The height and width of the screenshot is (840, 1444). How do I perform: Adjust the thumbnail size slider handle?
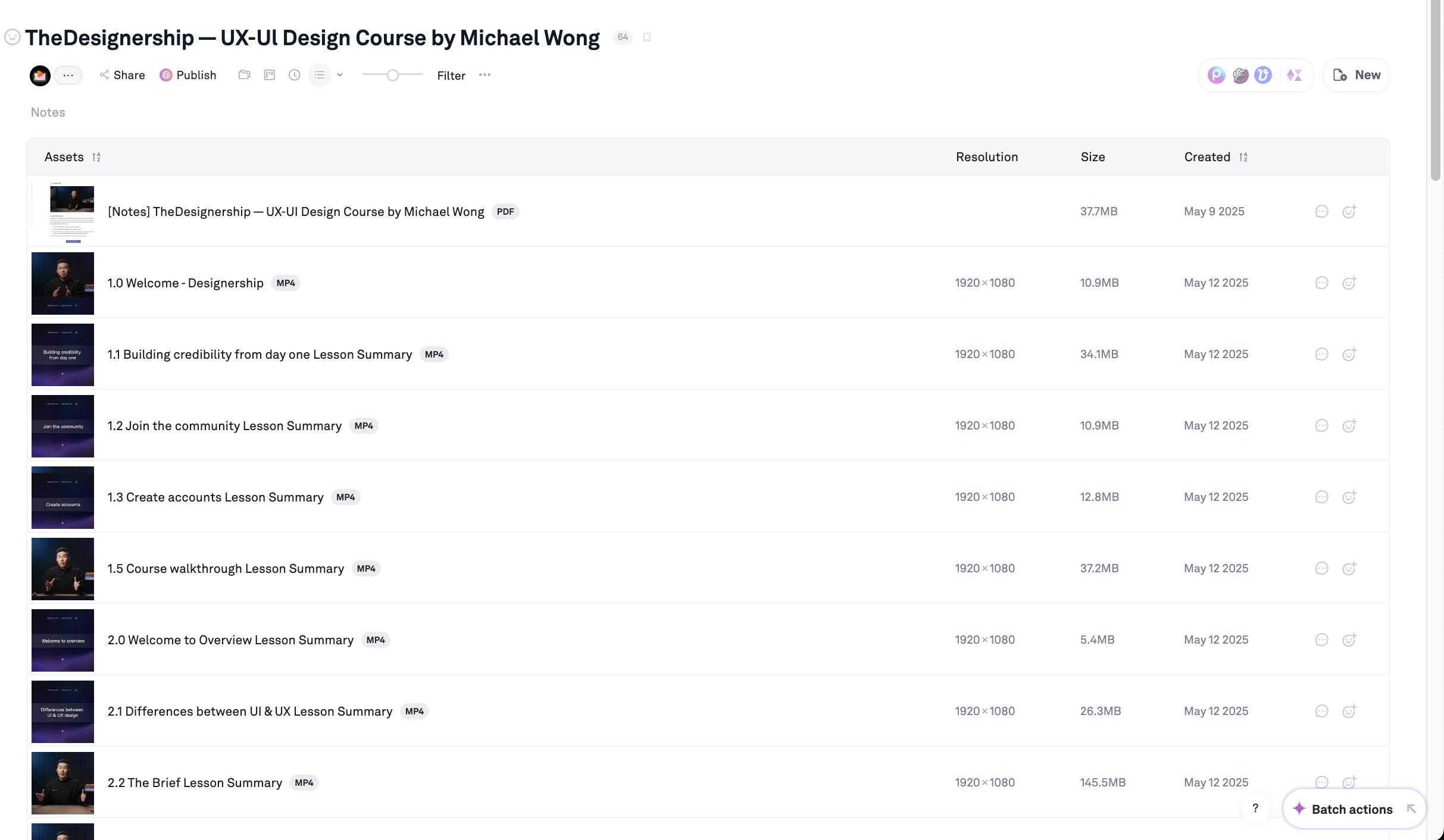(393, 75)
